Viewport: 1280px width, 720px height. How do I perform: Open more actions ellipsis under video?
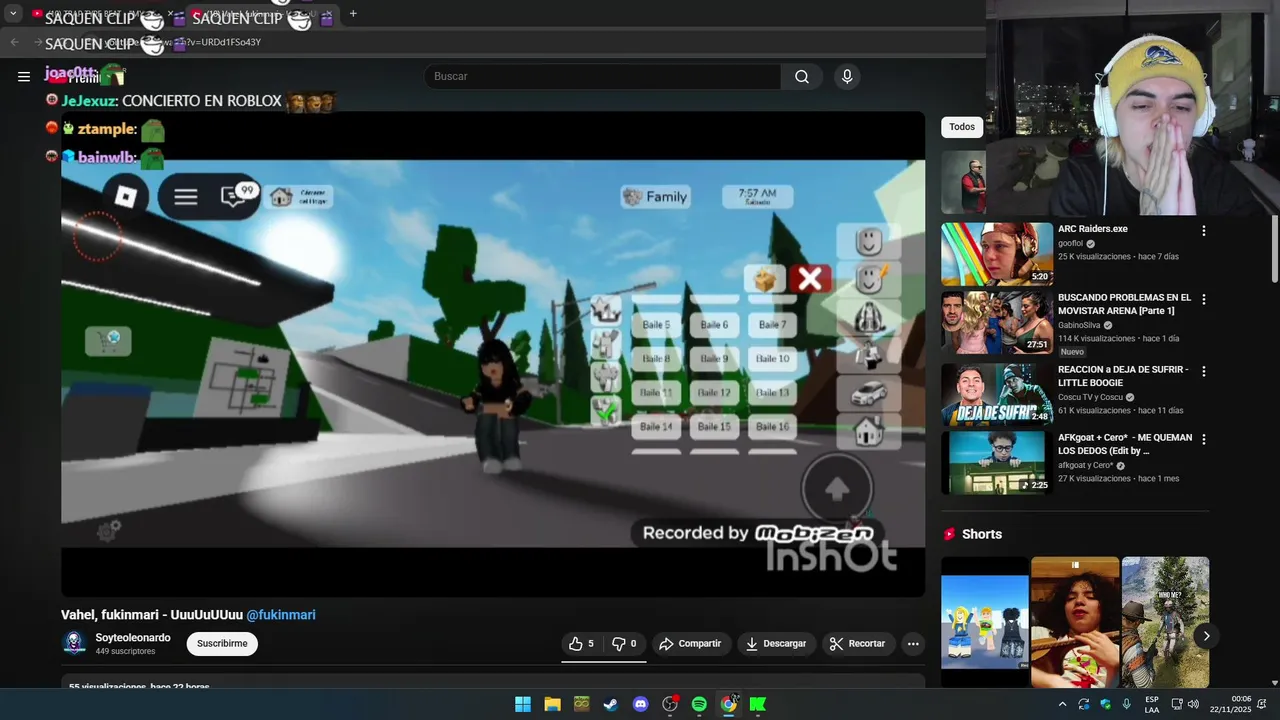[x=913, y=644]
